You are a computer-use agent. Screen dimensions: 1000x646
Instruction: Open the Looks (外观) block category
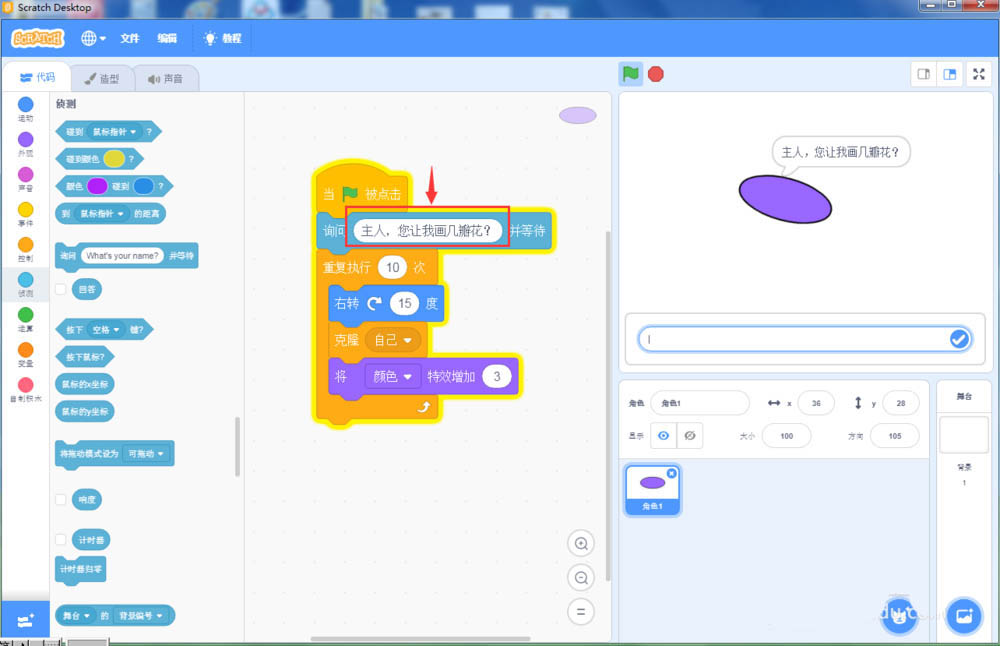(25, 141)
